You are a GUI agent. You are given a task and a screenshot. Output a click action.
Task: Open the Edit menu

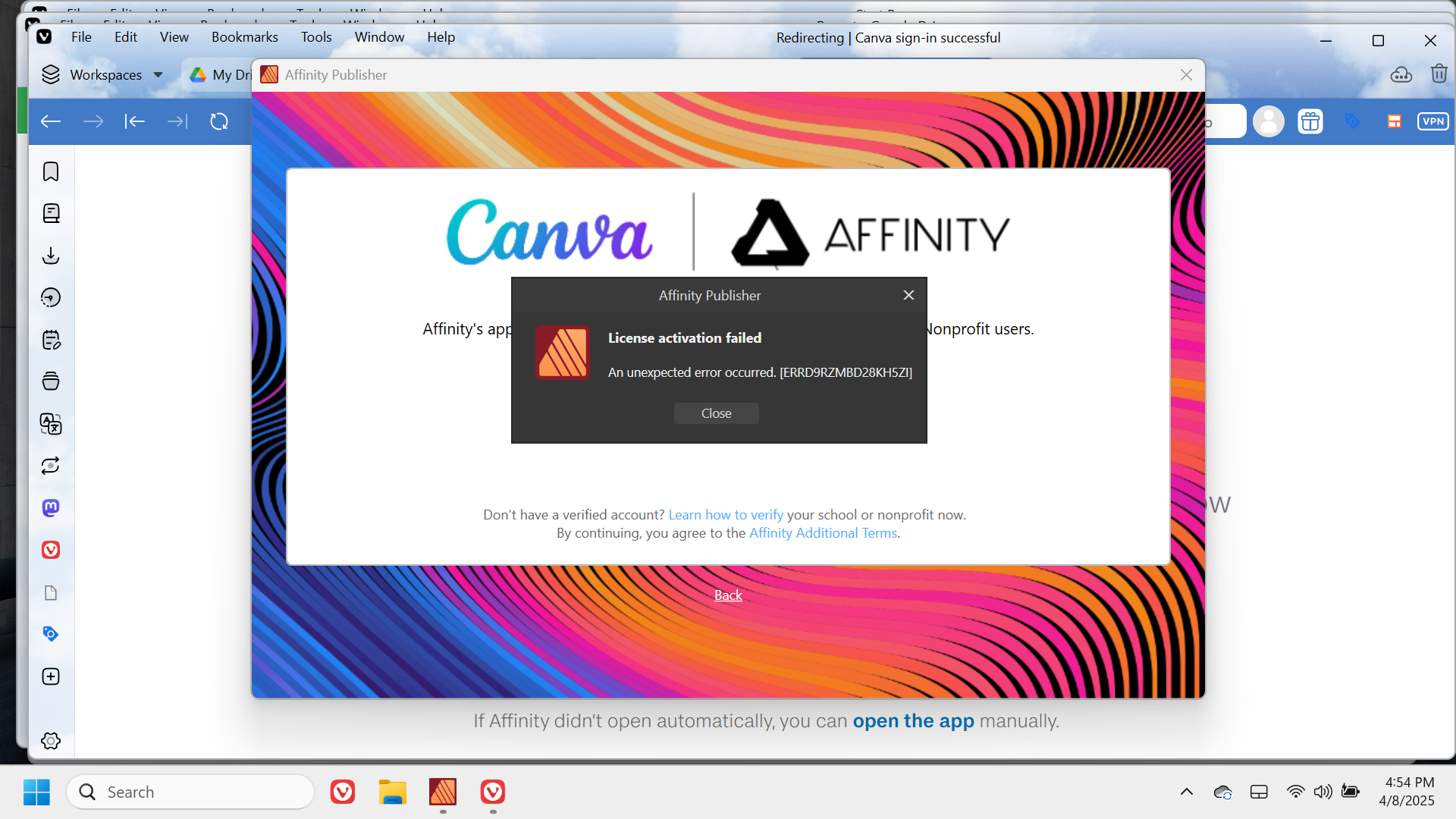[x=126, y=37]
